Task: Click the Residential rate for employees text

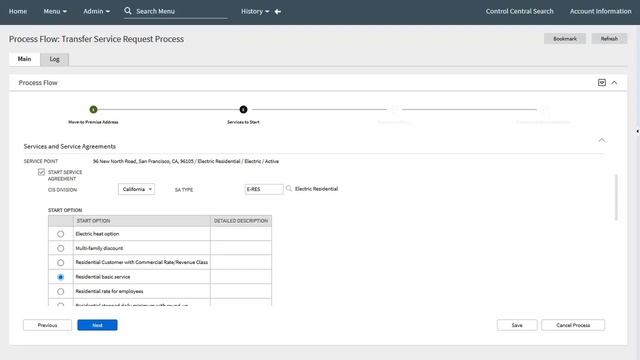Action: click(109, 291)
